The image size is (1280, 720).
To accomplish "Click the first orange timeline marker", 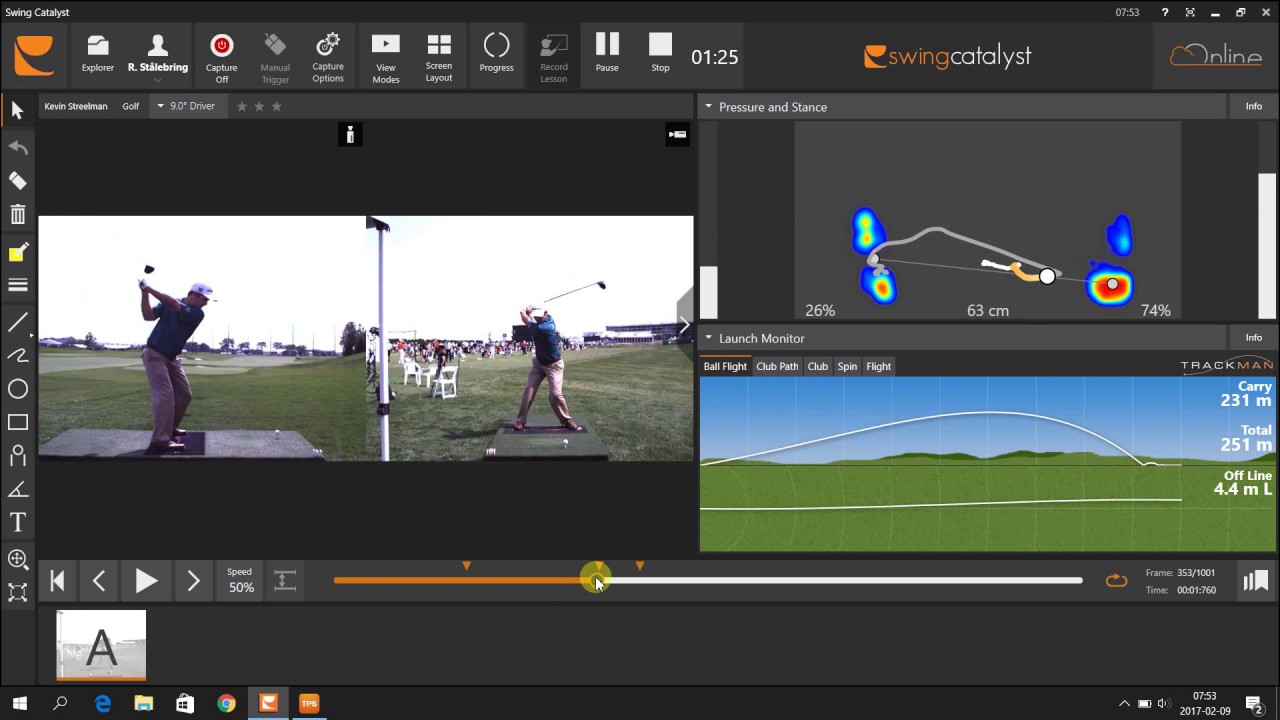I will tap(466, 566).
